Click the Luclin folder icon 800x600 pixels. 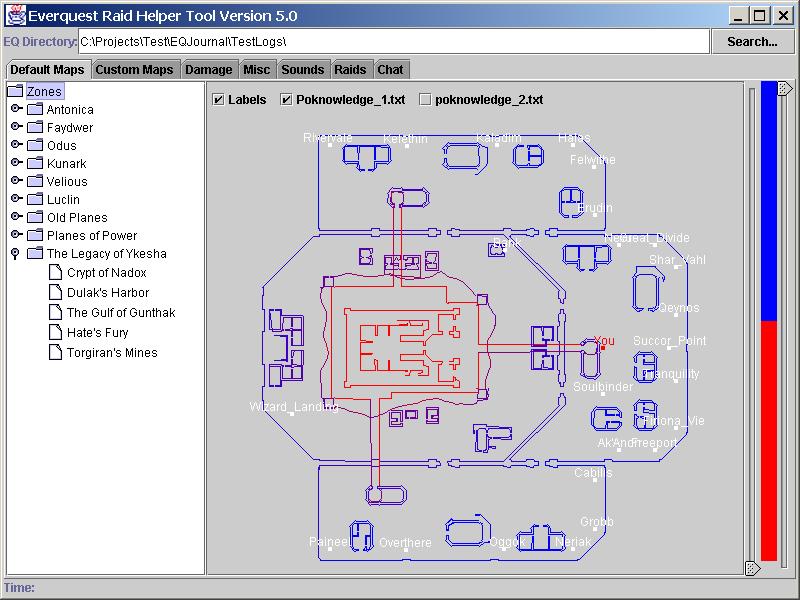pyautogui.click(x=35, y=199)
